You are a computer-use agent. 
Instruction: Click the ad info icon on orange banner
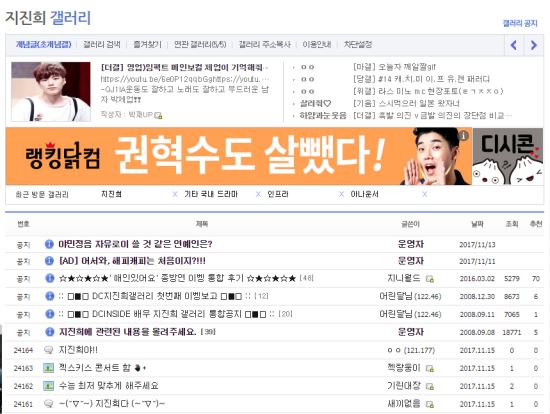point(463,135)
